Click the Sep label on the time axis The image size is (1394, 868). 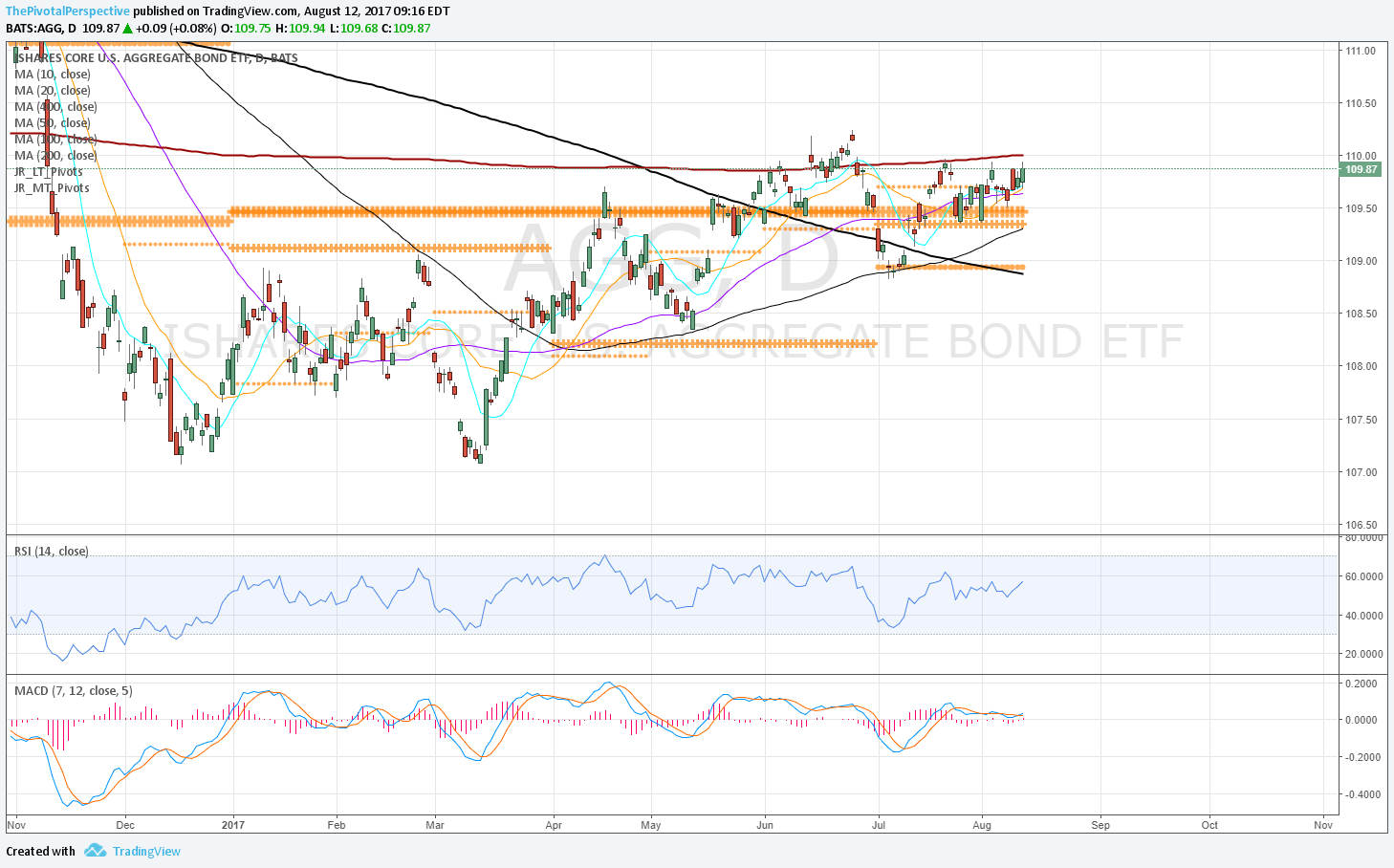(x=1100, y=825)
